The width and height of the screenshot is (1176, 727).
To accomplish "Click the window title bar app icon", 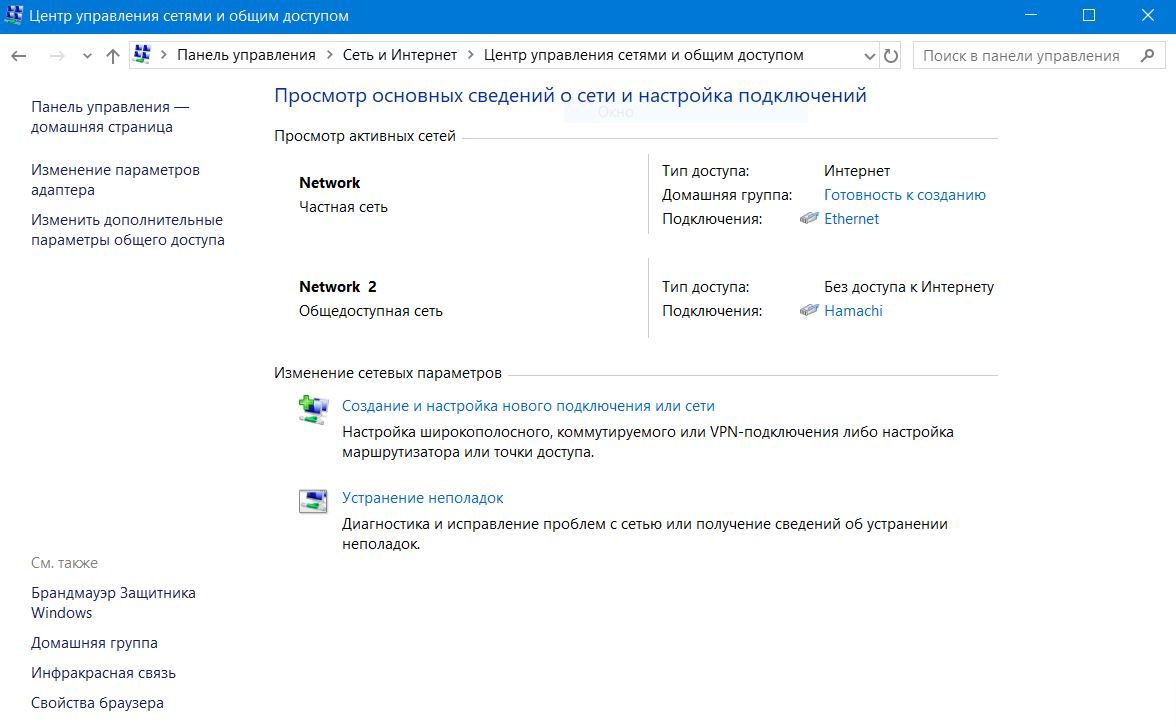I will [x=14, y=15].
